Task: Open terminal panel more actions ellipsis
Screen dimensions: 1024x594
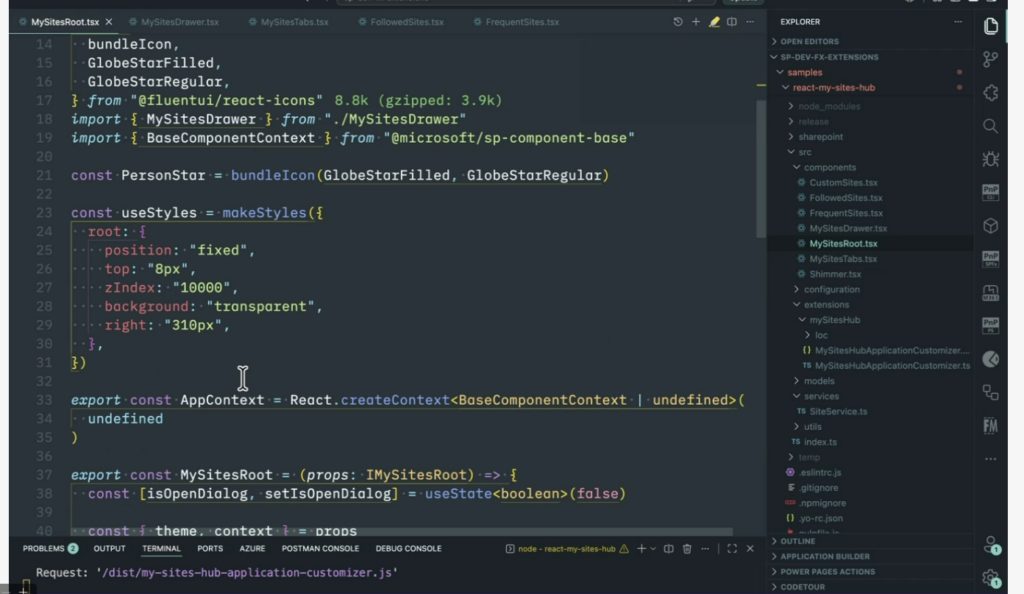Action: [x=705, y=549]
